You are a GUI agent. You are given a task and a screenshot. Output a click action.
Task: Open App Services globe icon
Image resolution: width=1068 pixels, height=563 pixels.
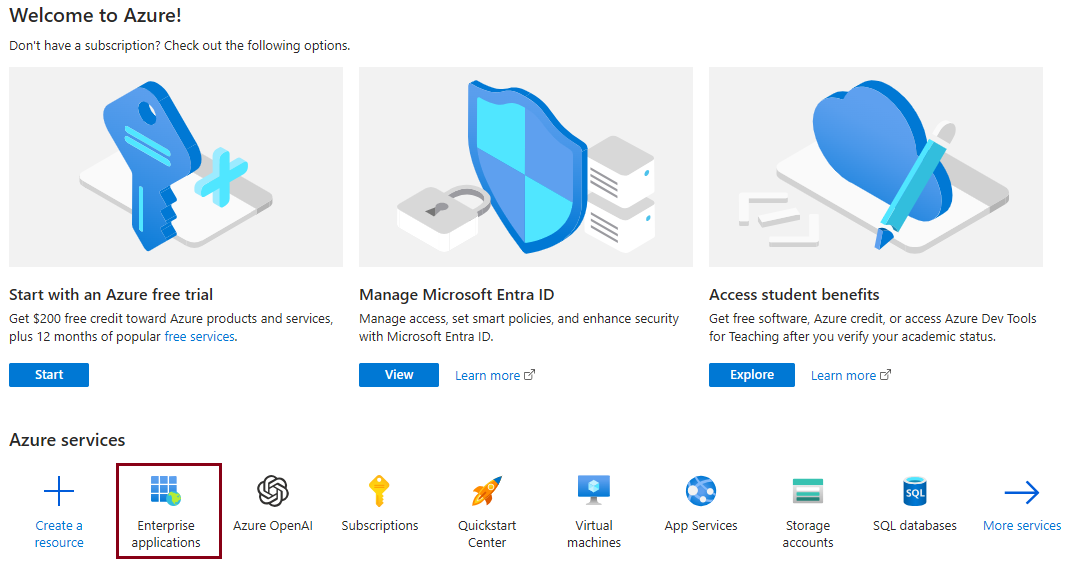pyautogui.click(x=701, y=491)
